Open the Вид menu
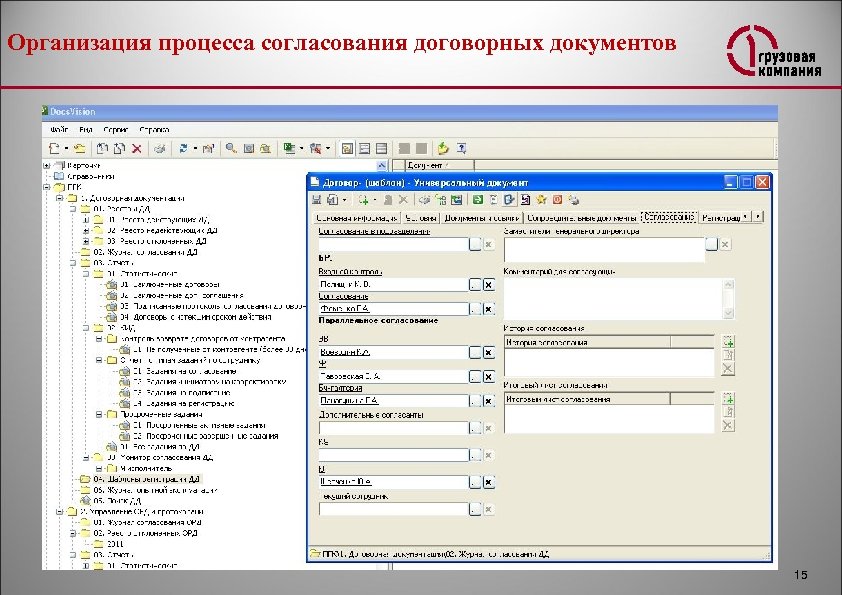This screenshot has height=595, width=842. pos(86,129)
